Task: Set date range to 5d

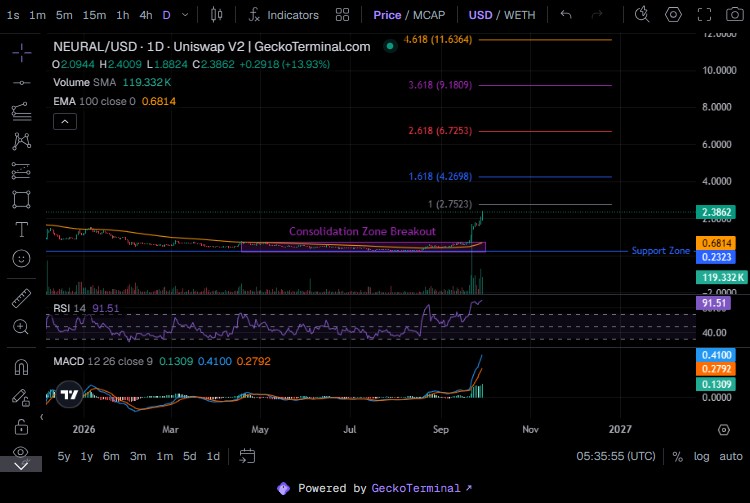Action: pos(189,456)
